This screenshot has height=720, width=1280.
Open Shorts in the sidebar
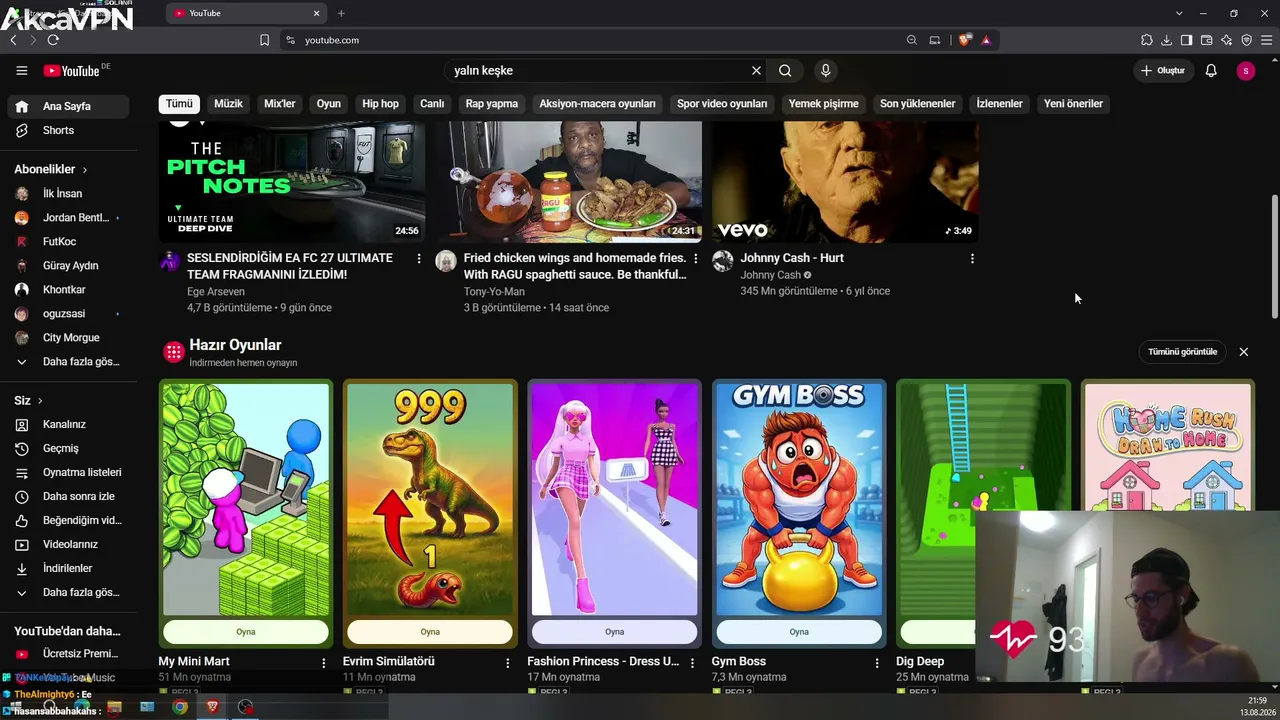pos(68,130)
